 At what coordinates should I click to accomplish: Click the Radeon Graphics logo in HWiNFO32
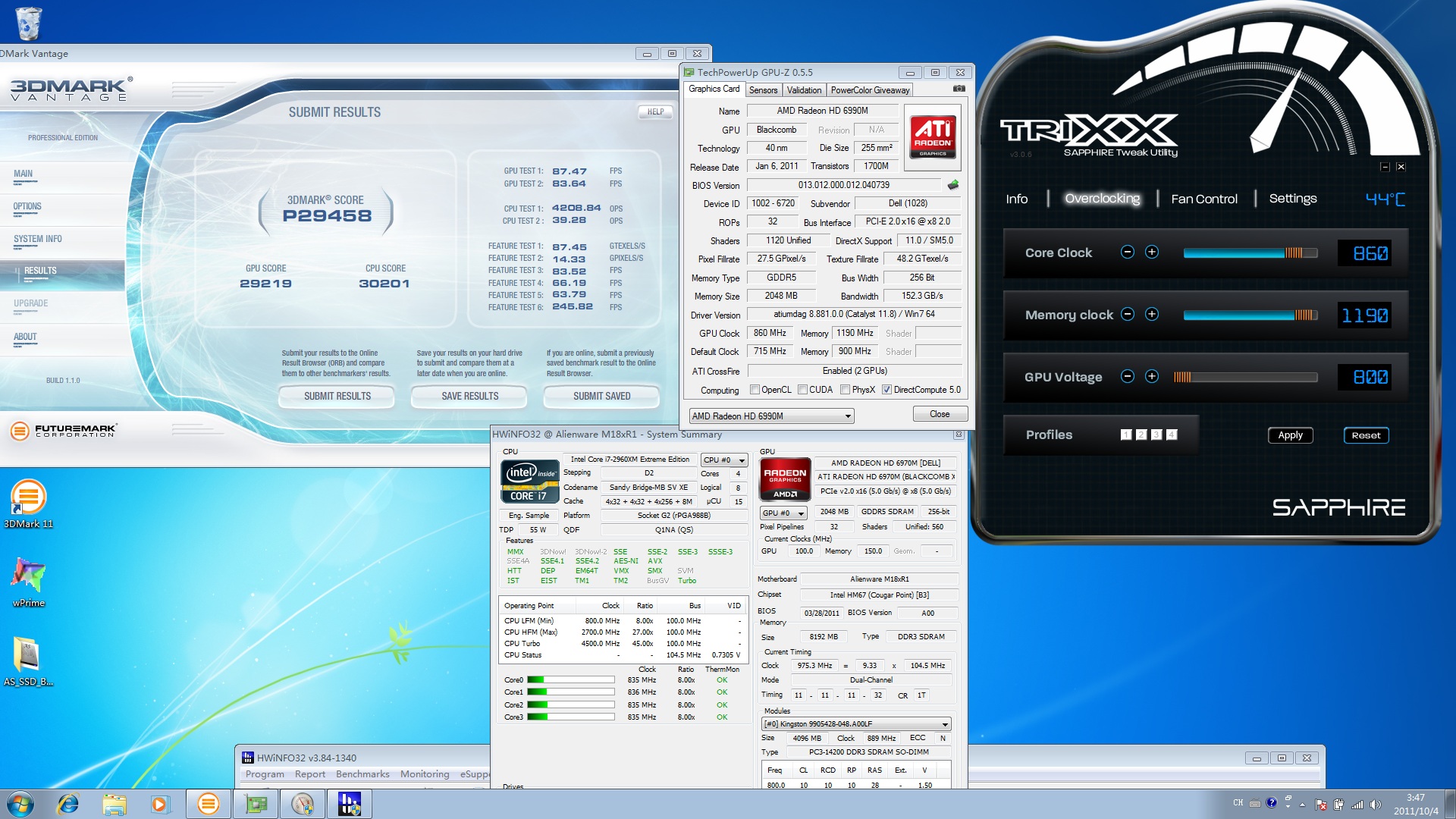pos(785,479)
